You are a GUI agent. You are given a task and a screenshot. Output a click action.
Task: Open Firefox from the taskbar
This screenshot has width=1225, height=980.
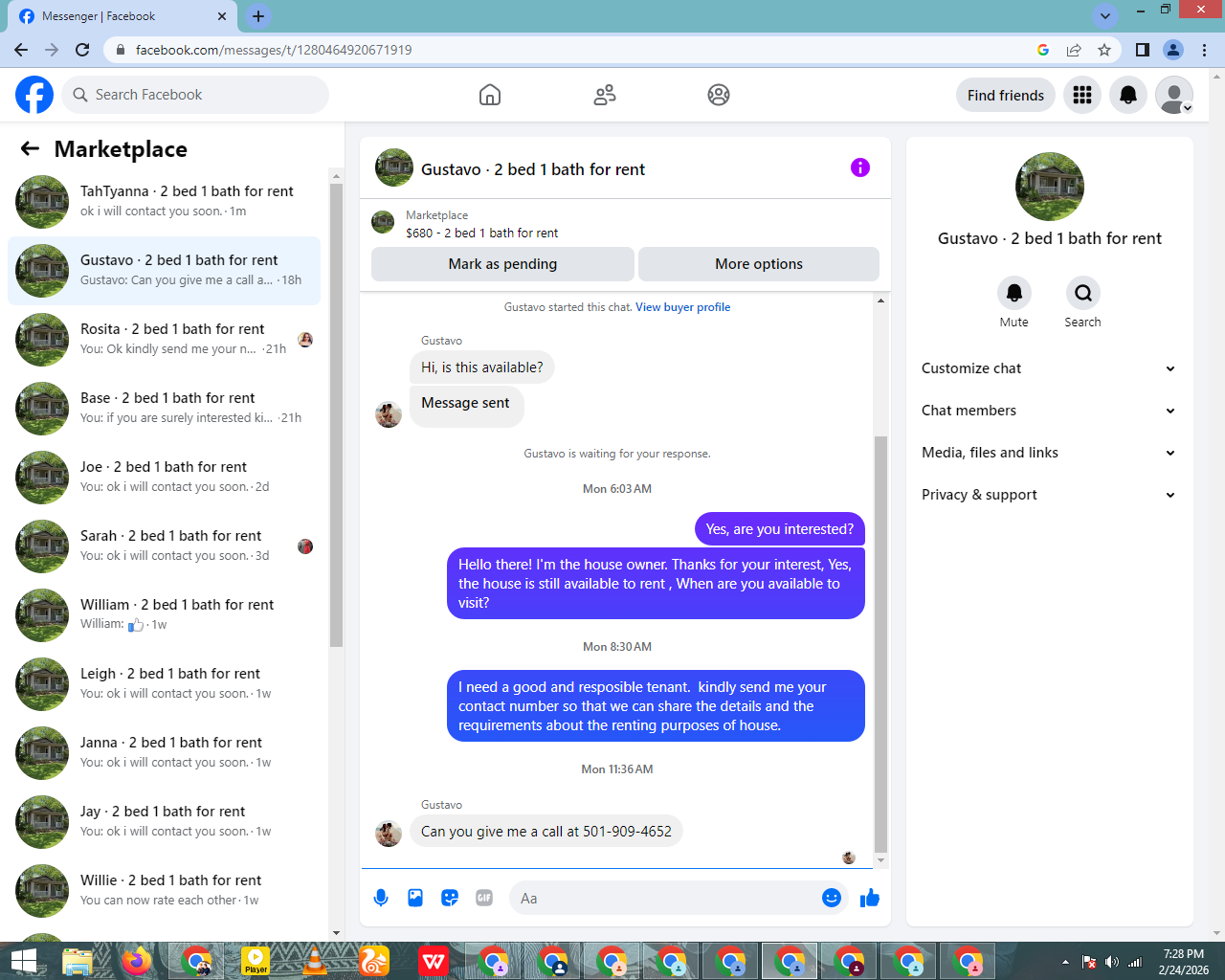pyautogui.click(x=137, y=961)
